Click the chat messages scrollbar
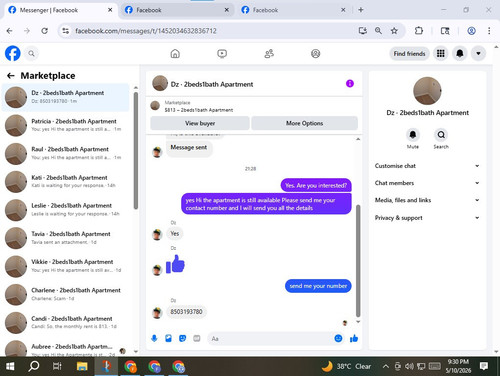 tap(358, 260)
